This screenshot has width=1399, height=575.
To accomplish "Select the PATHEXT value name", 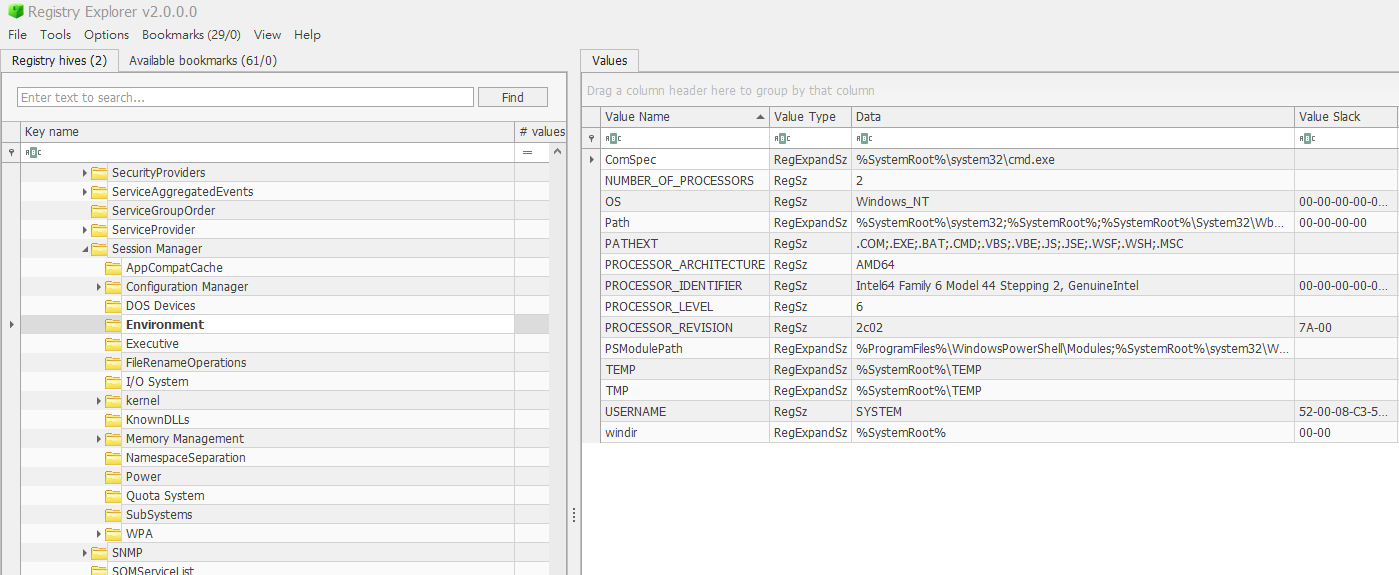I will pyautogui.click(x=631, y=244).
